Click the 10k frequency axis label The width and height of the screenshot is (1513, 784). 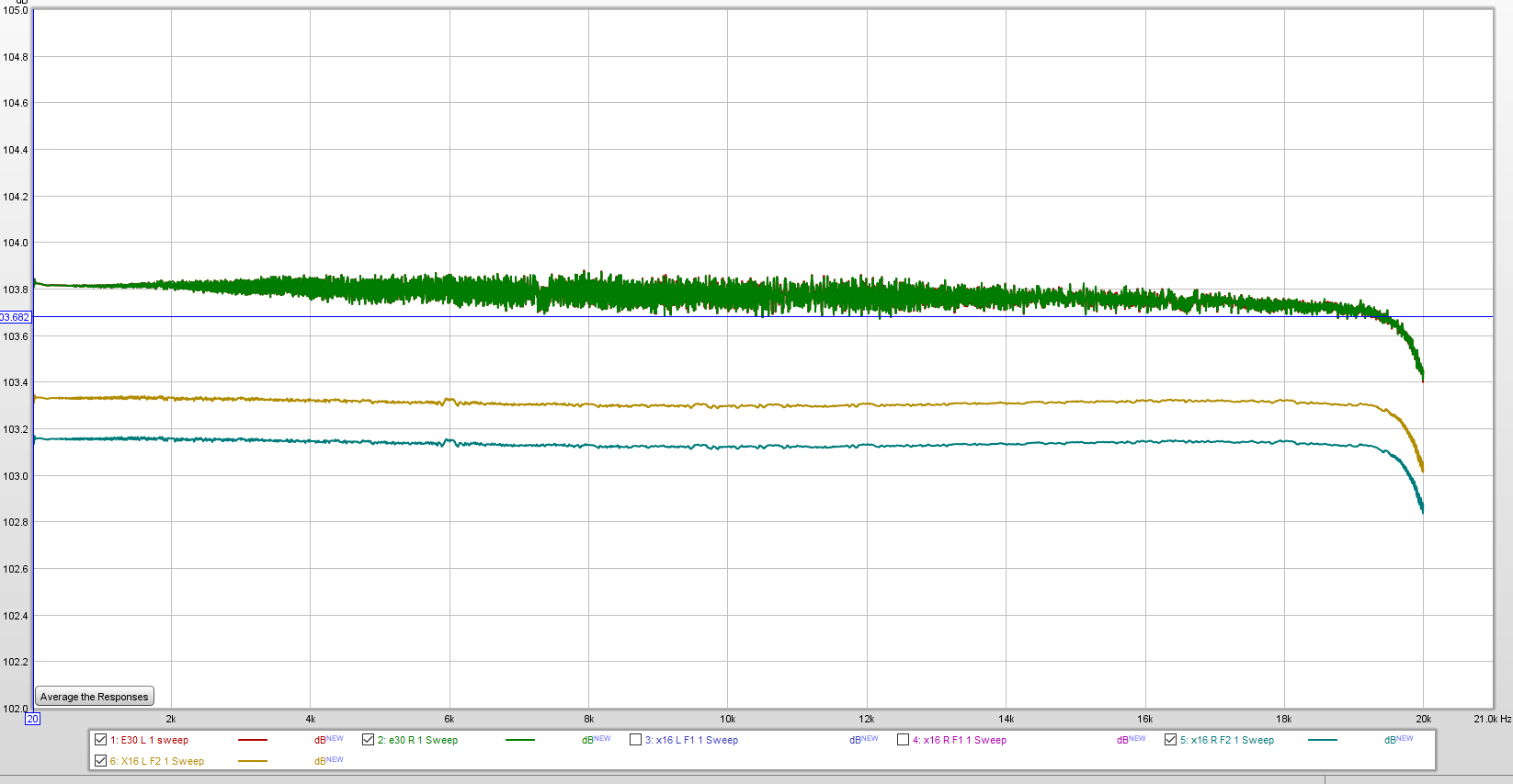728,719
